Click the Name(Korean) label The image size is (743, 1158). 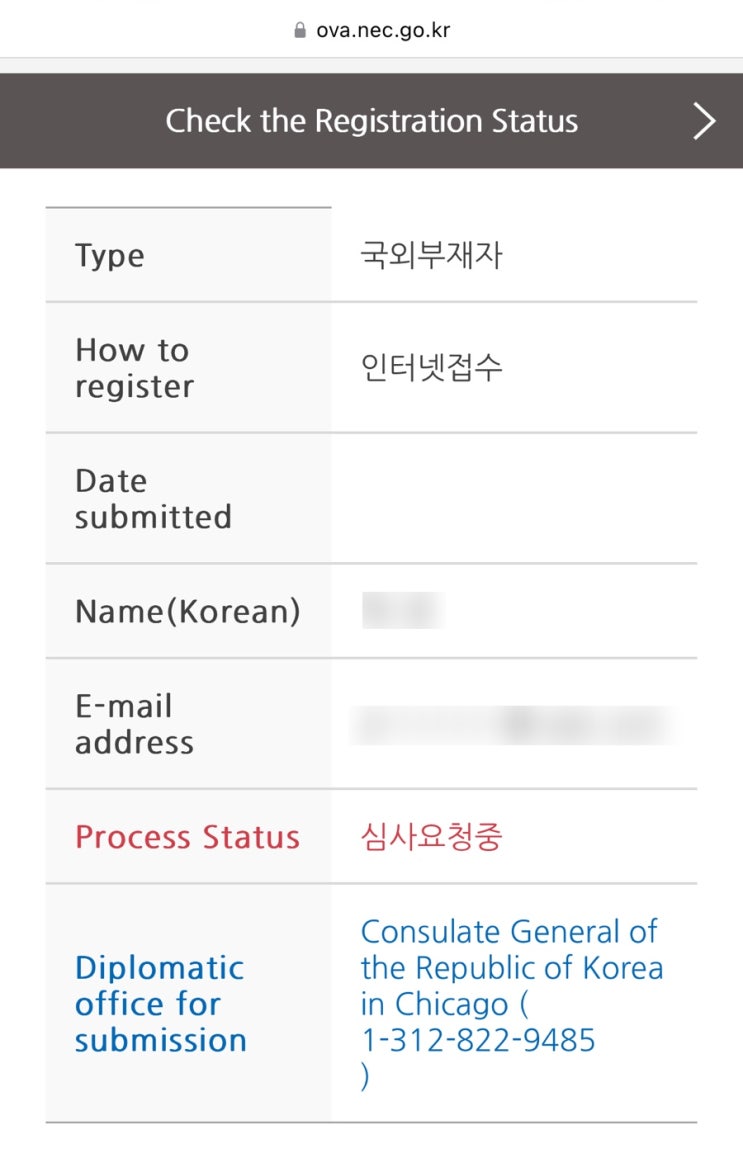188,611
